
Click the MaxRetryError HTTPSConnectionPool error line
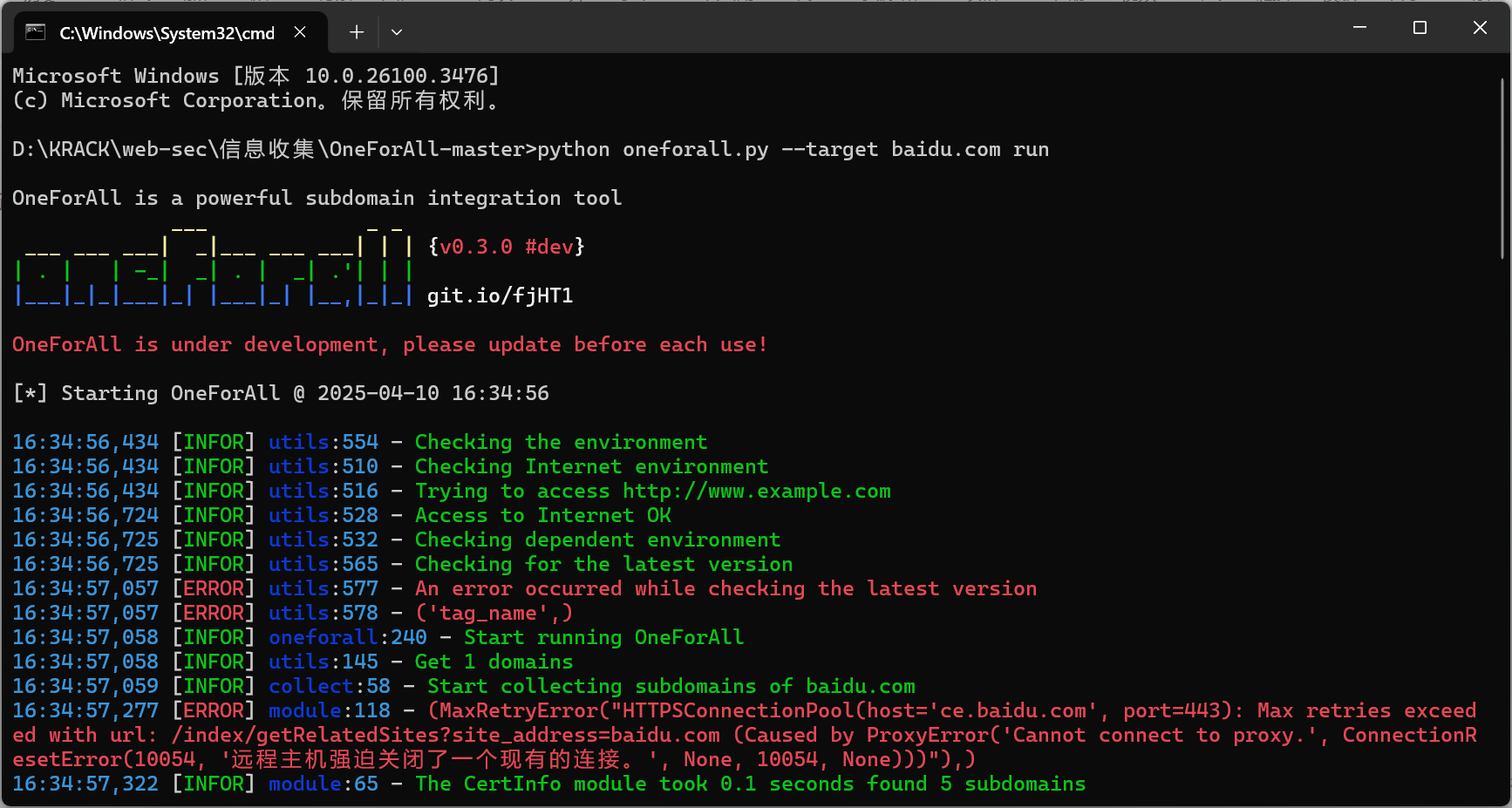point(745,735)
